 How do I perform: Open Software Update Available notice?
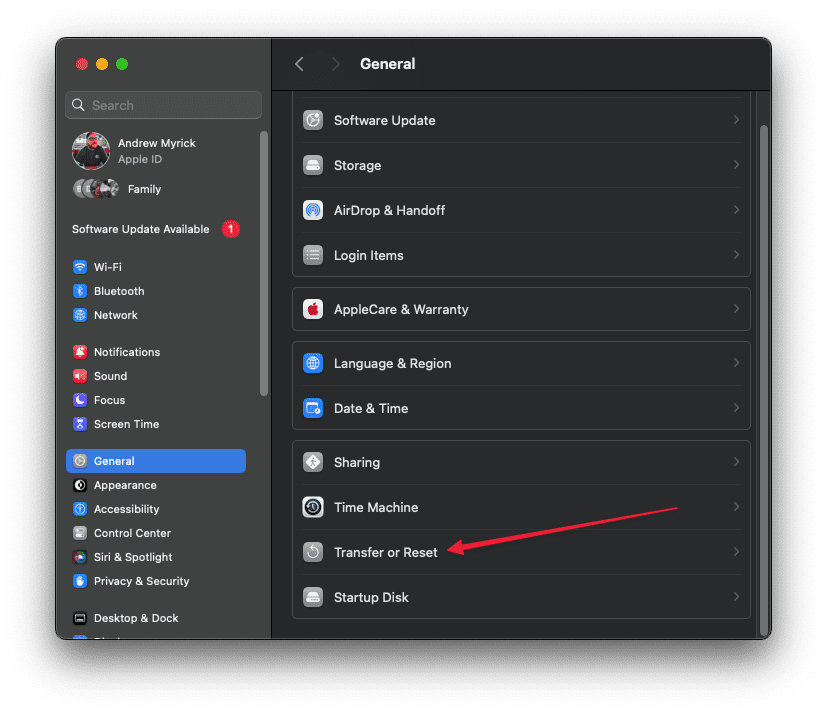[x=156, y=229]
